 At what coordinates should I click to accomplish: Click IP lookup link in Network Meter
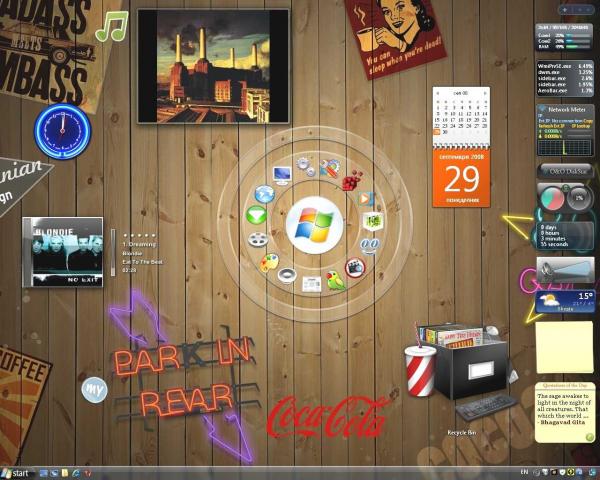point(580,126)
